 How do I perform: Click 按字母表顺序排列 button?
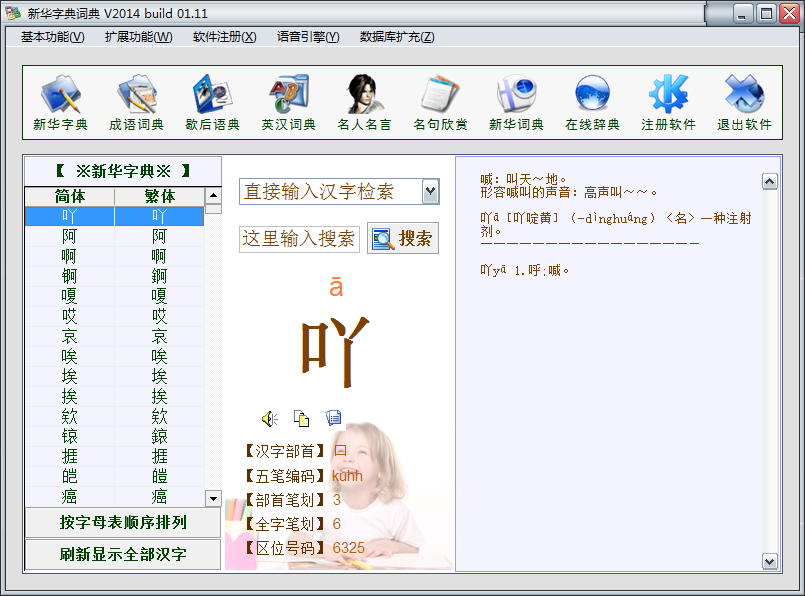click(123, 523)
